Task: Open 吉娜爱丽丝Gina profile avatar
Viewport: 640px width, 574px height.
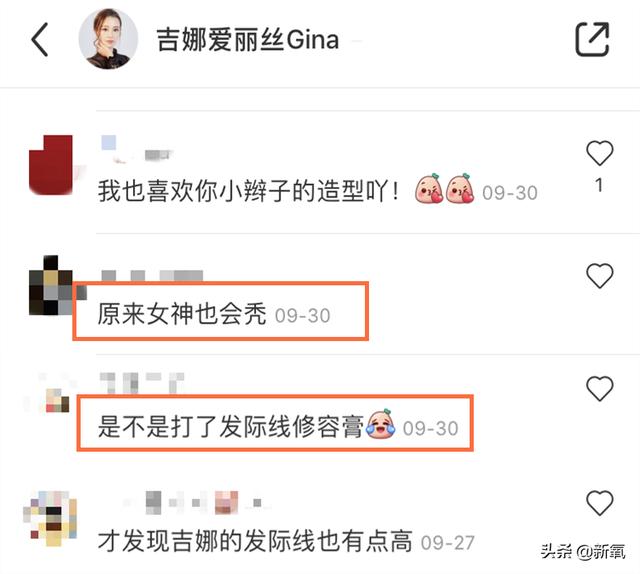Action: (108, 39)
